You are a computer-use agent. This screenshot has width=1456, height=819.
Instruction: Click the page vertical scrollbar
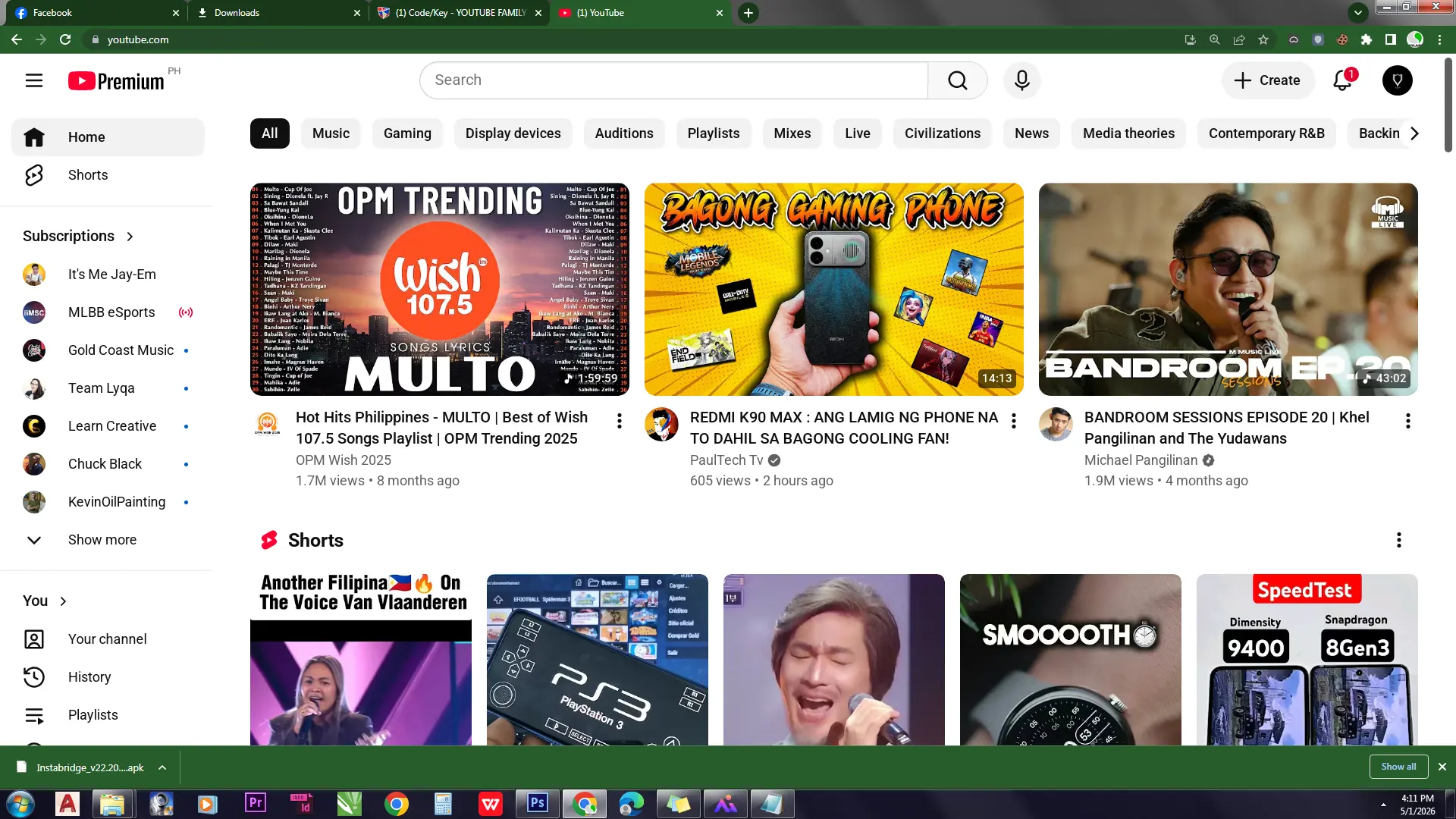pos(1448,106)
